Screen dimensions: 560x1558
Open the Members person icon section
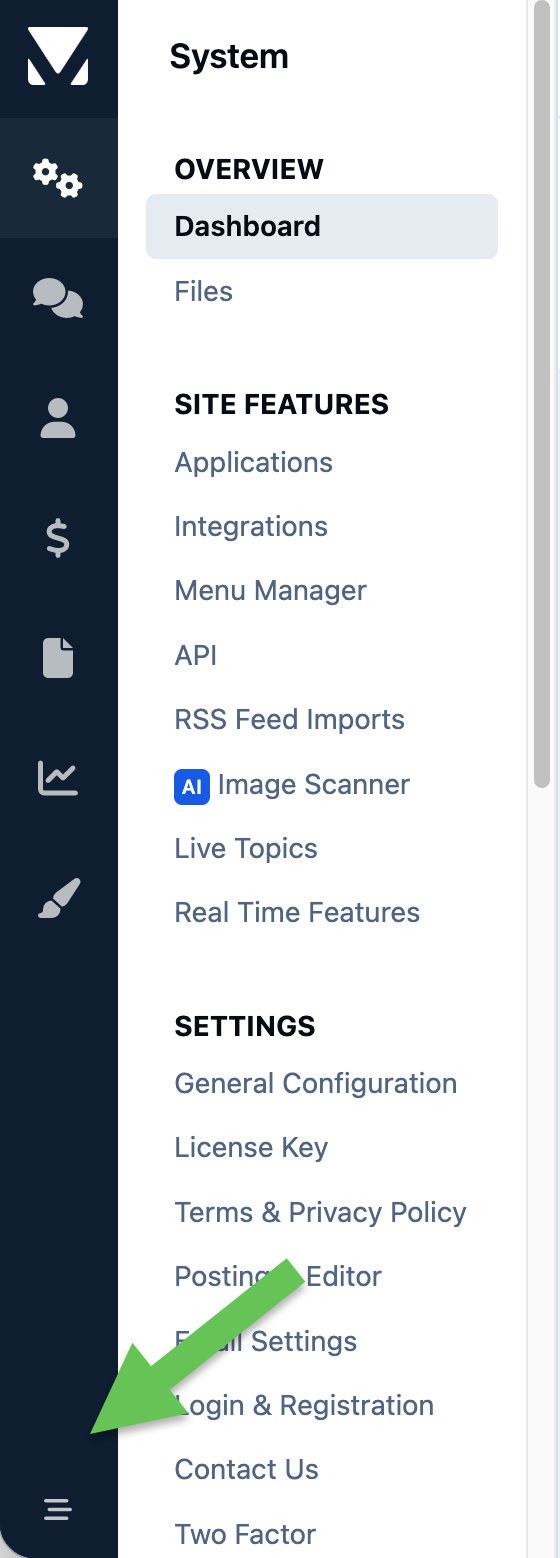(58, 418)
